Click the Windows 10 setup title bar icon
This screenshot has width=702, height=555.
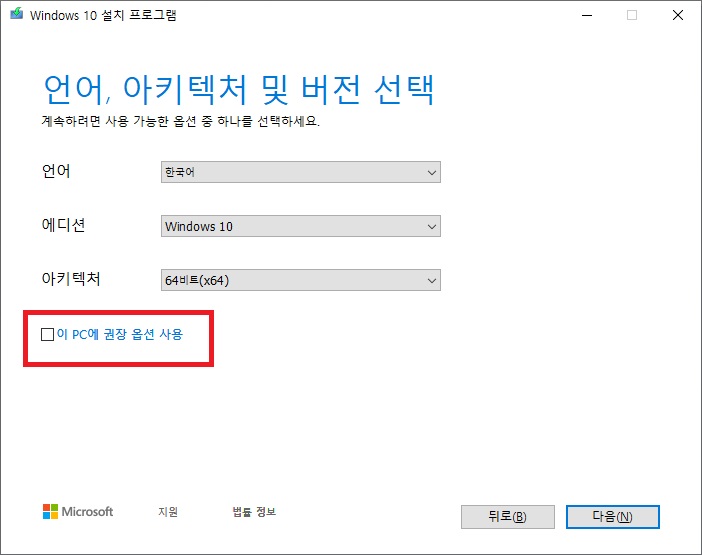17,14
